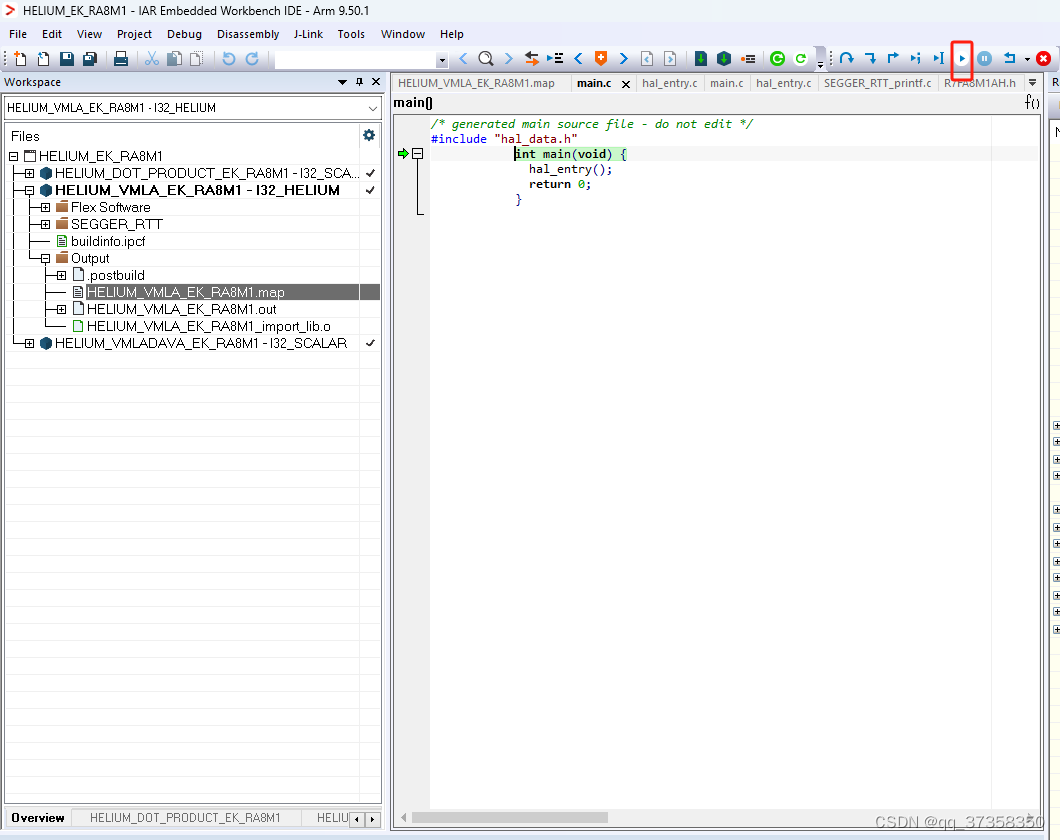Select the Overview workspace tab
1060x840 pixels.
coord(38,818)
